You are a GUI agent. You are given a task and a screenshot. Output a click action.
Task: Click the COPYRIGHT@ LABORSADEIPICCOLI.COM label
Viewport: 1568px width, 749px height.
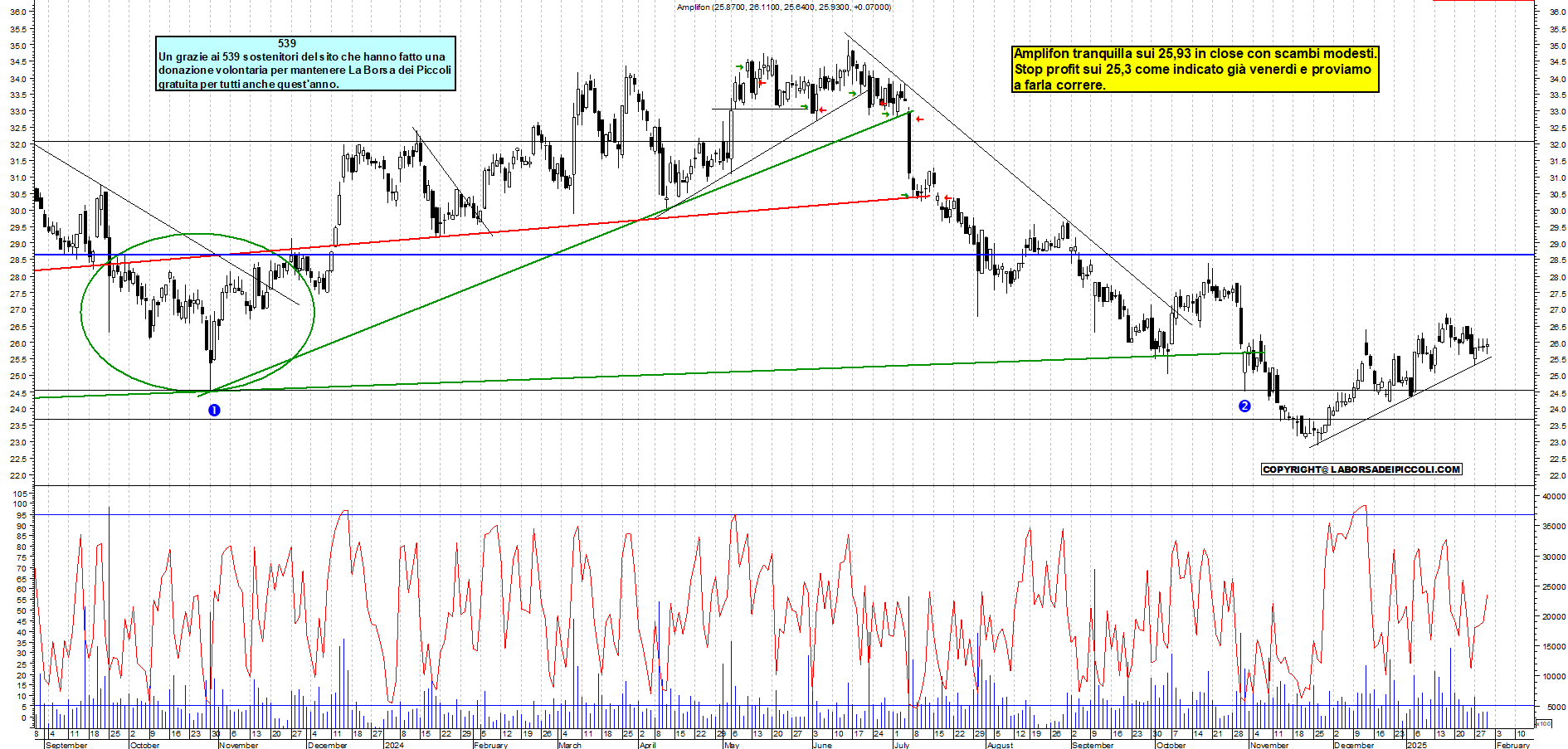tap(1361, 469)
